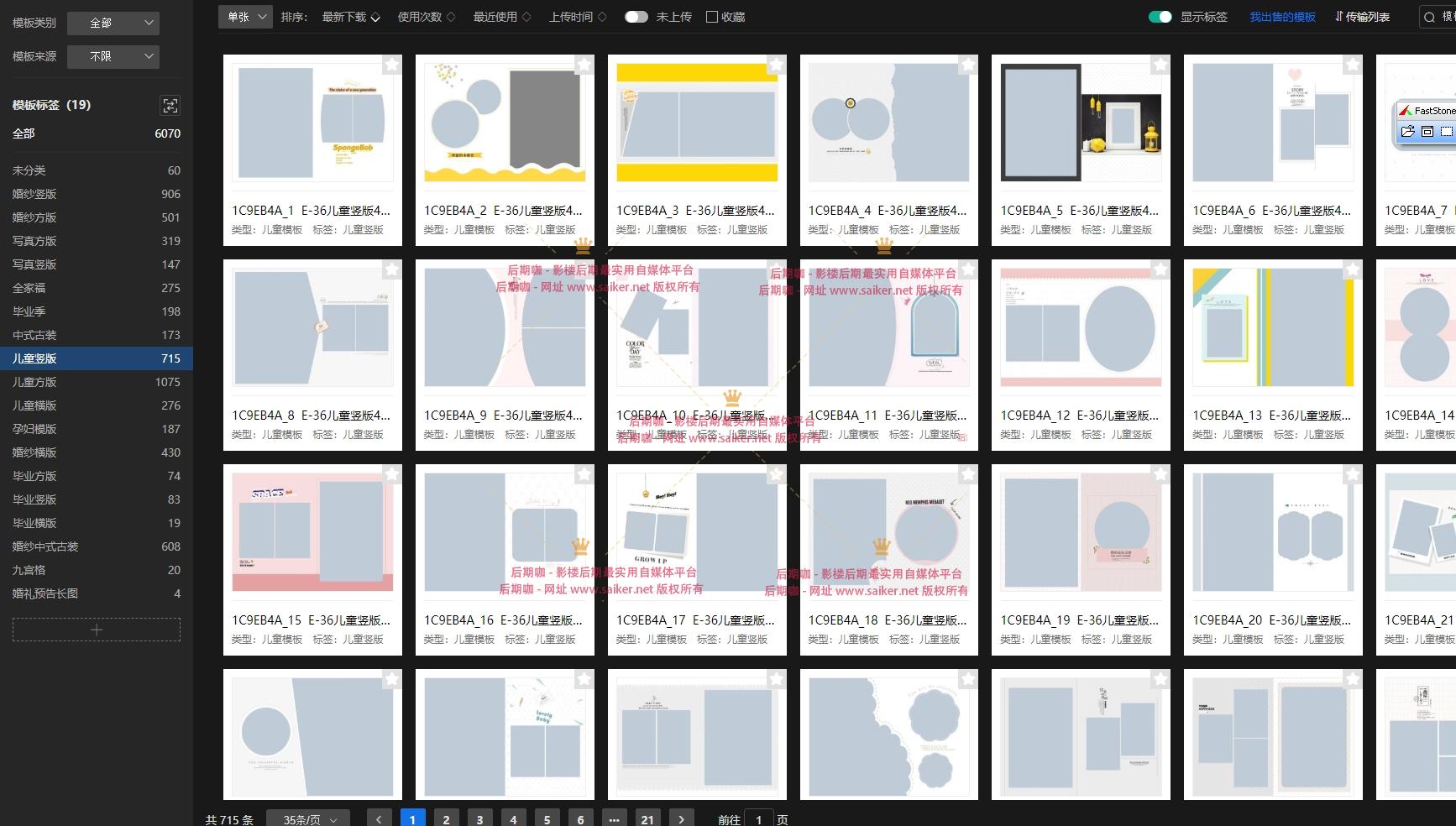This screenshot has height=826, width=1456.
Task: Select the 写真方版 tag
Action: (x=97, y=241)
